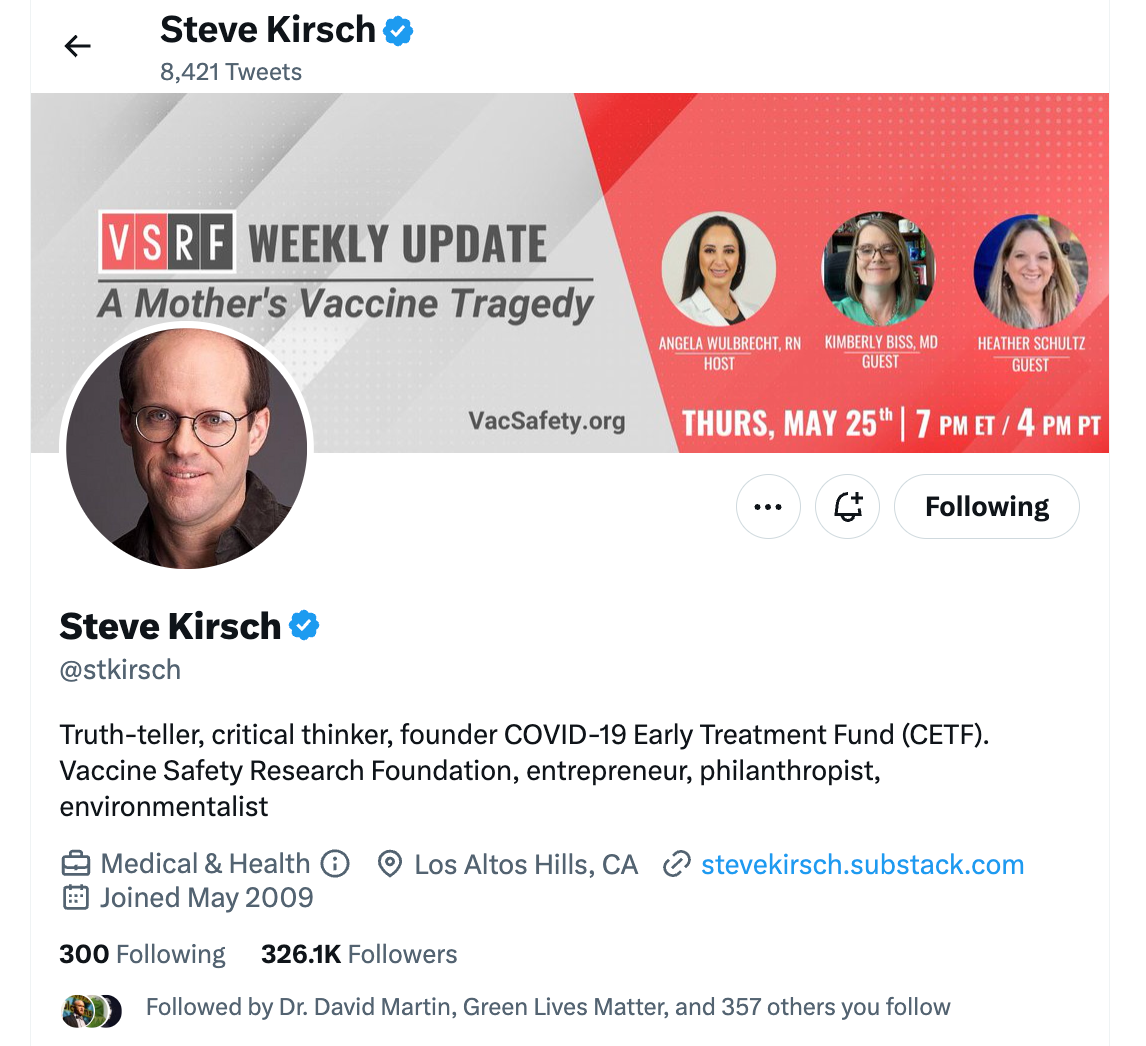Viewport: 1146px width, 1046px height.
Task: Click the info icon beside Medical & Health
Action: coord(335,864)
